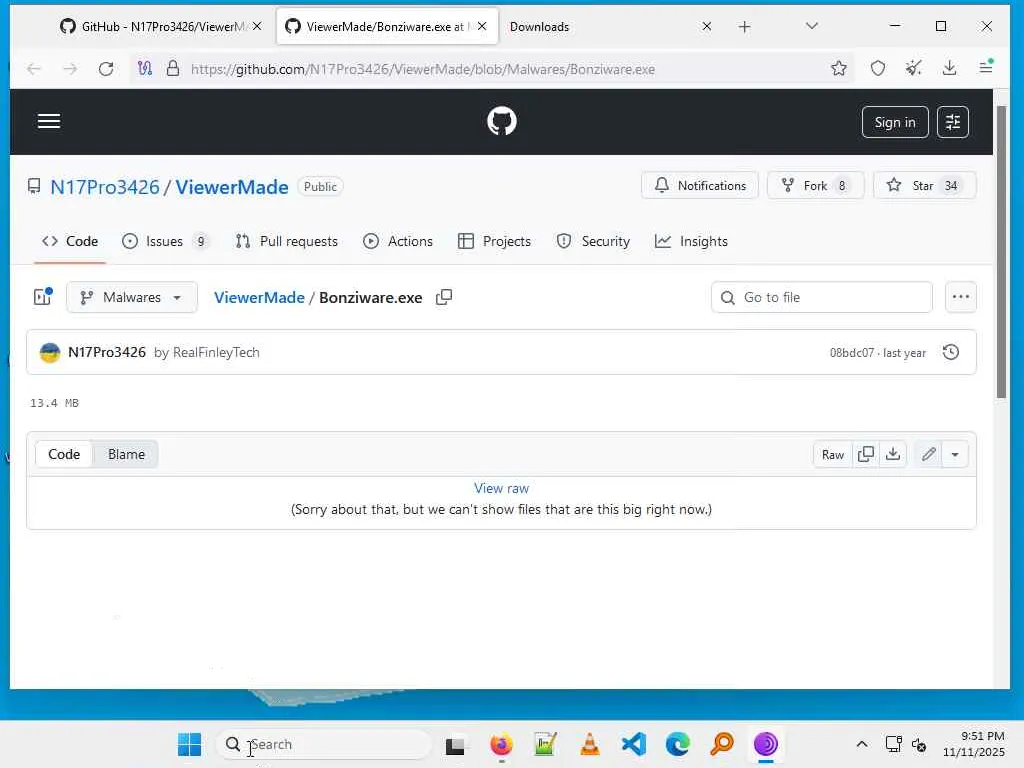Copy file path icon next to Bonziware.exe
Image resolution: width=1024 pixels, height=768 pixels.
(x=444, y=297)
